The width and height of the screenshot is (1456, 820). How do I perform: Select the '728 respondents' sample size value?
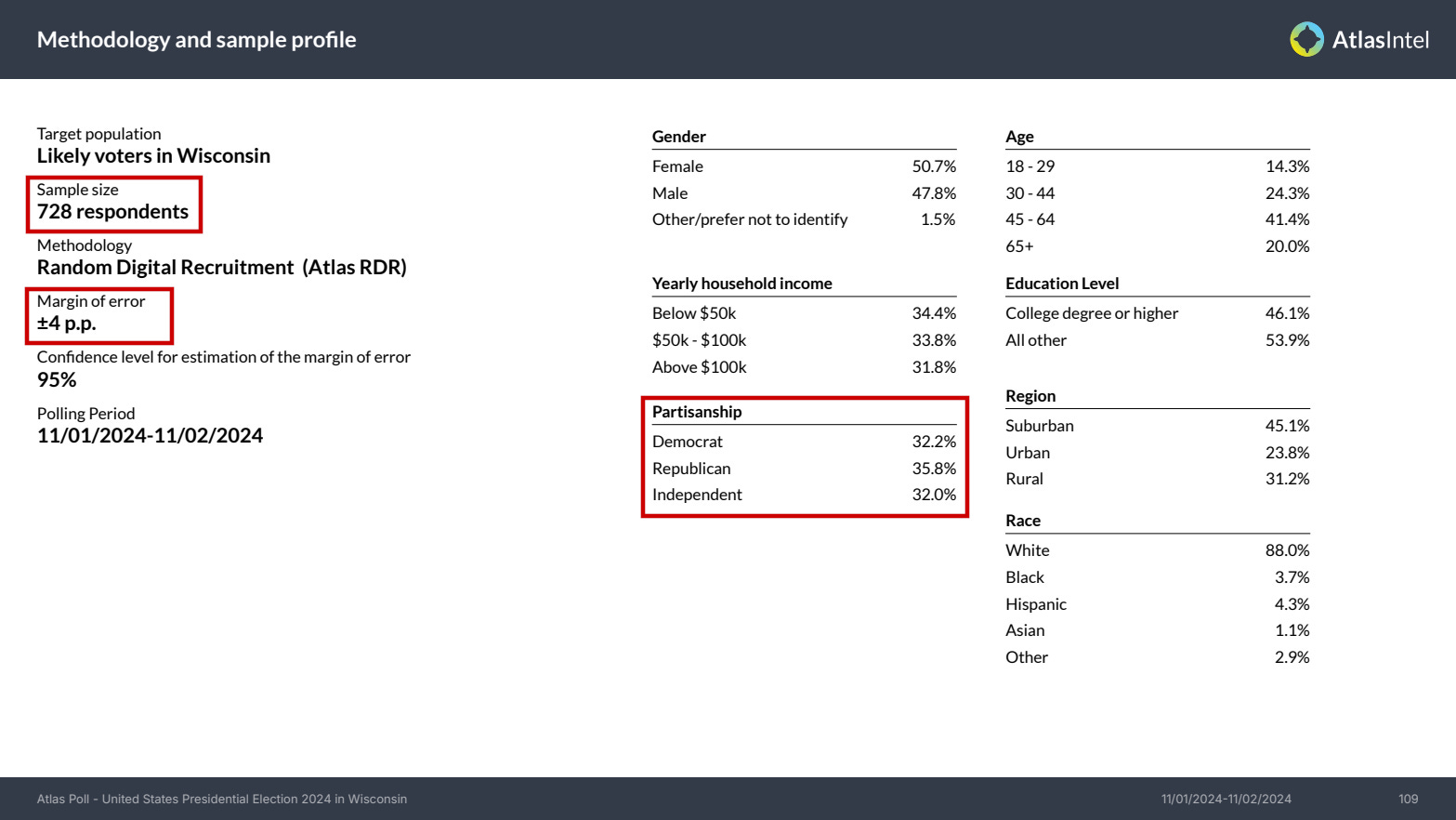[112, 212]
